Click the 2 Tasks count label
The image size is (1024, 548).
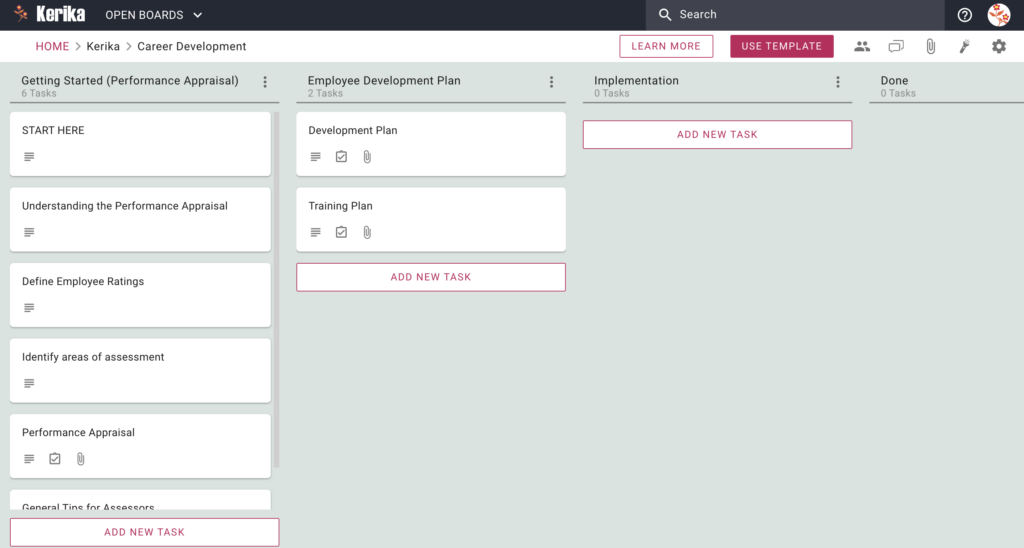[x=325, y=93]
